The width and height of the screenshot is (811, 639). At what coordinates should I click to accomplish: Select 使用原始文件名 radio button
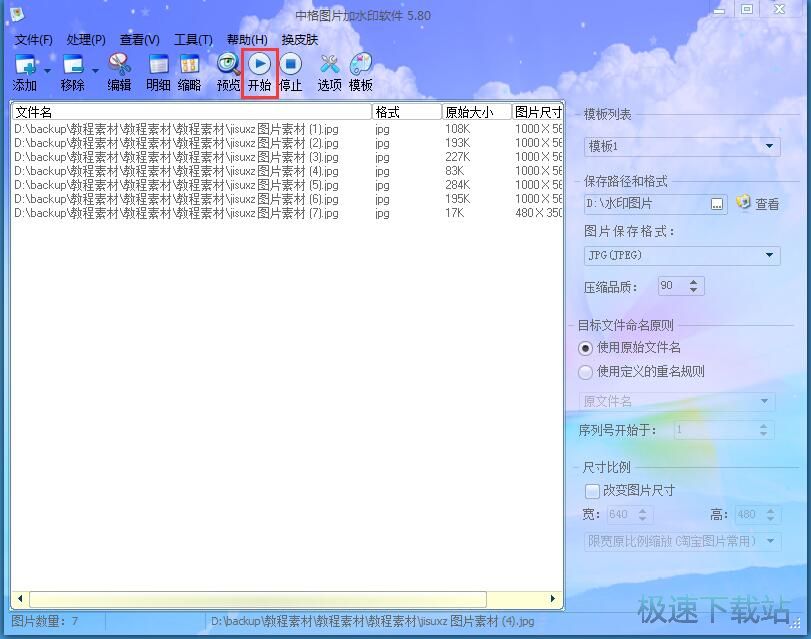coord(586,348)
